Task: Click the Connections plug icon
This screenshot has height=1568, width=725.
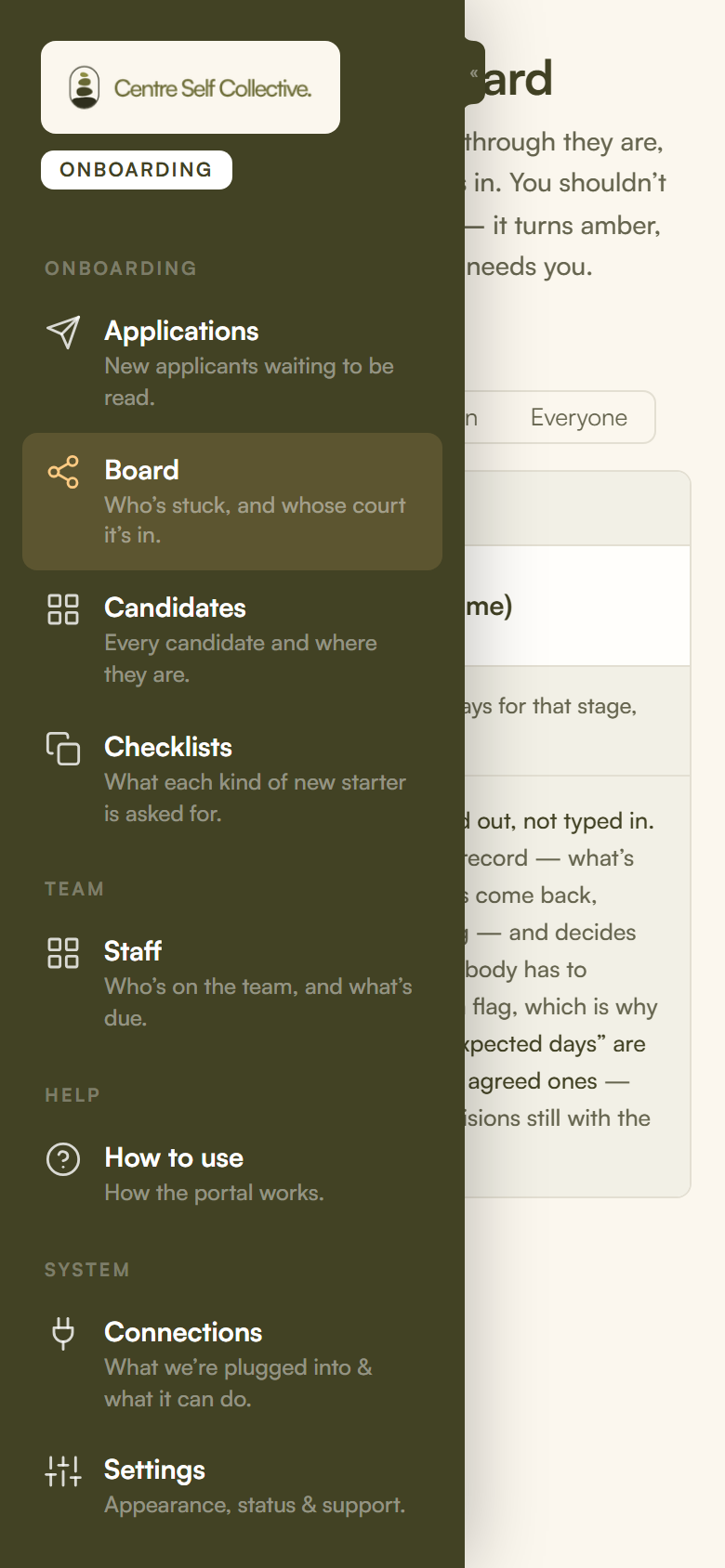Action: click(x=63, y=1333)
